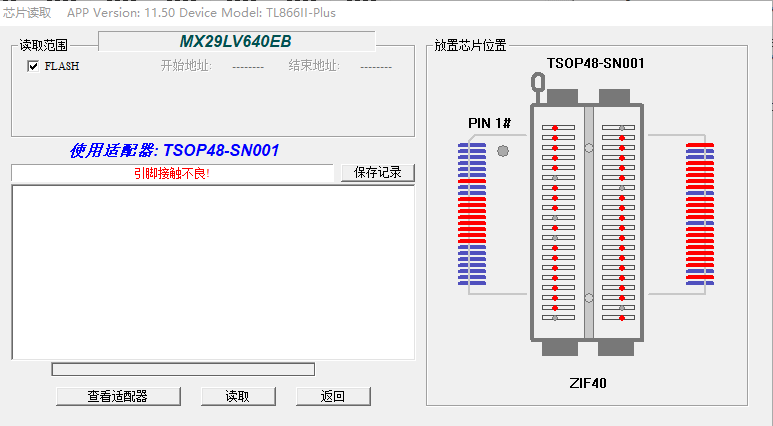Click the blue TSOP48-SN001 adapter text
The width and height of the screenshot is (773, 426).
(174, 150)
